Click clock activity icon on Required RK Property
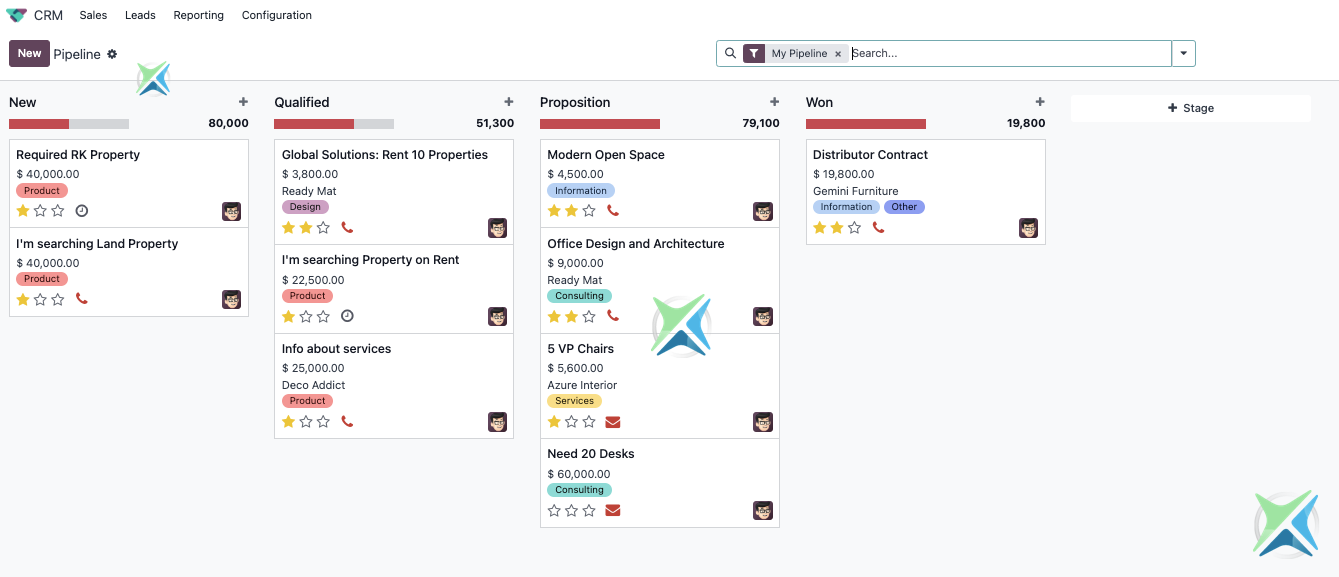This screenshot has height=577, width=1339. [82, 211]
